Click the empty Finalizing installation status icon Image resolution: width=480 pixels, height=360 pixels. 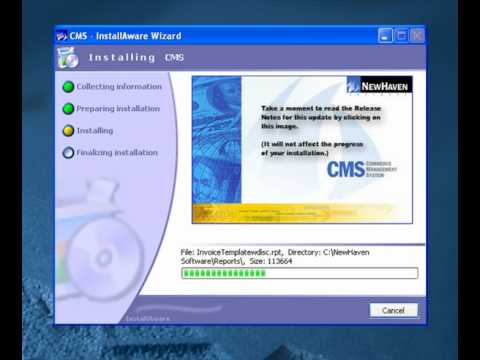tap(68, 153)
